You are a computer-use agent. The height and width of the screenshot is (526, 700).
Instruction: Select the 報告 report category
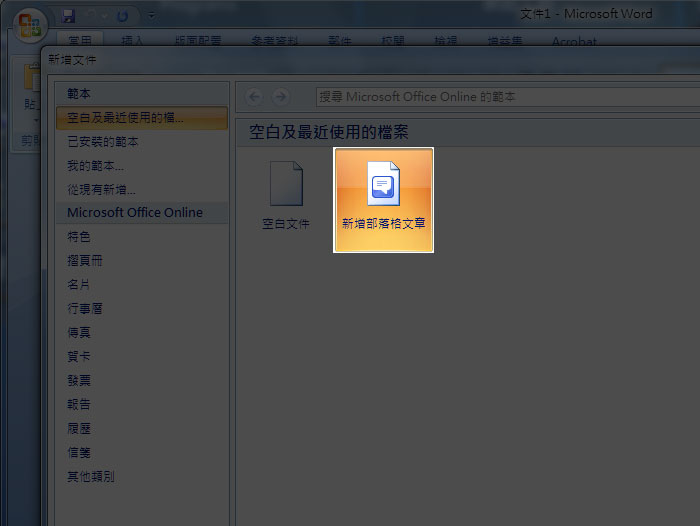(x=79, y=405)
